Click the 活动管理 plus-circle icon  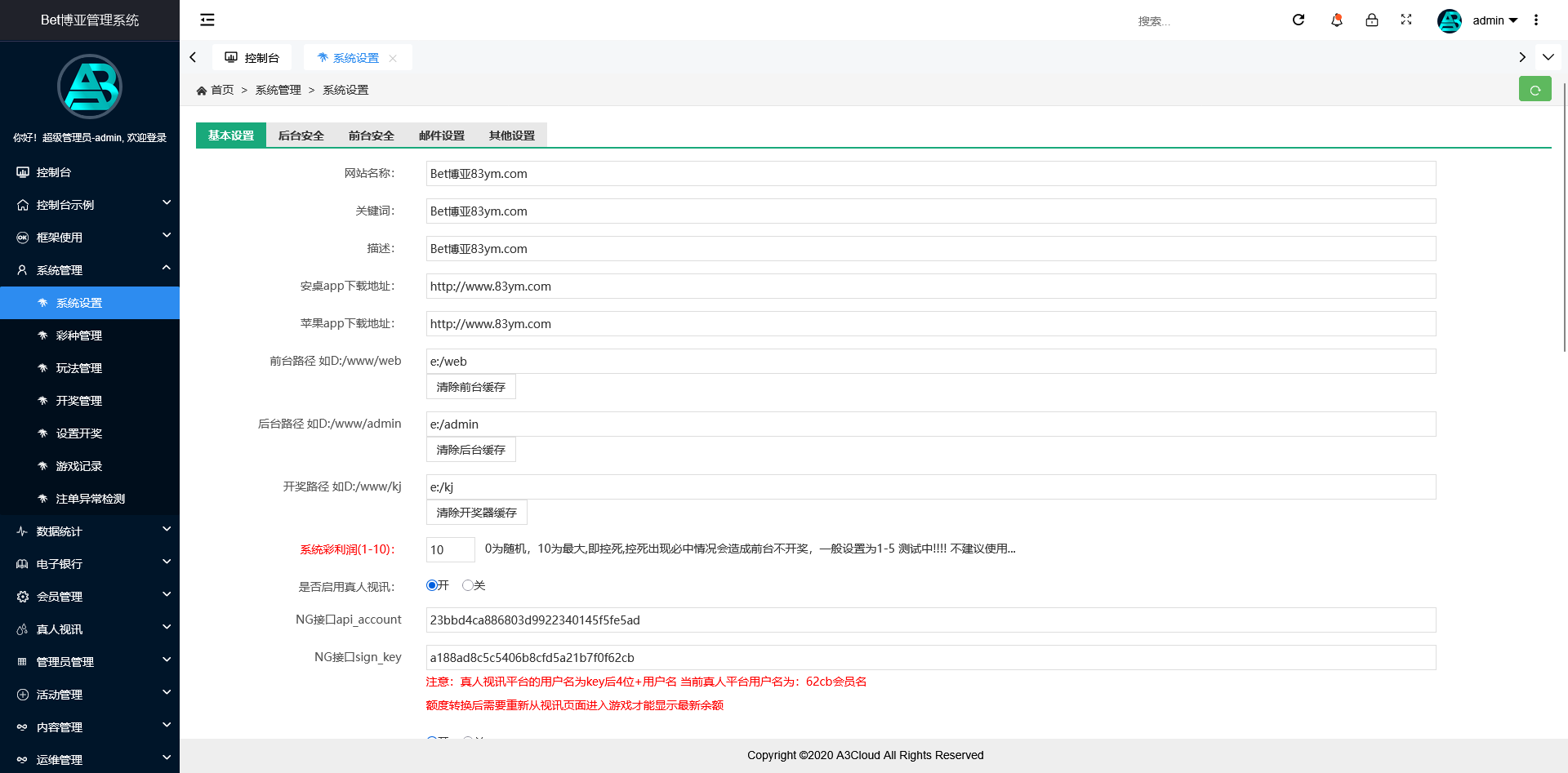23,695
